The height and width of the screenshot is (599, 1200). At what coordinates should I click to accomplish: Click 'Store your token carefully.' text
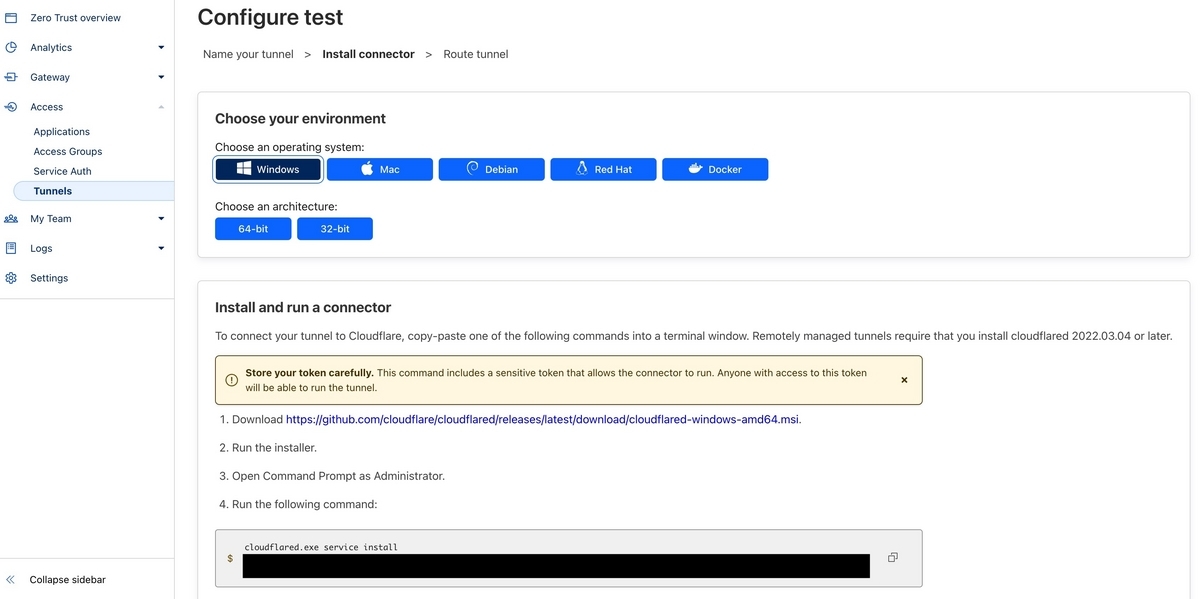tap(309, 373)
